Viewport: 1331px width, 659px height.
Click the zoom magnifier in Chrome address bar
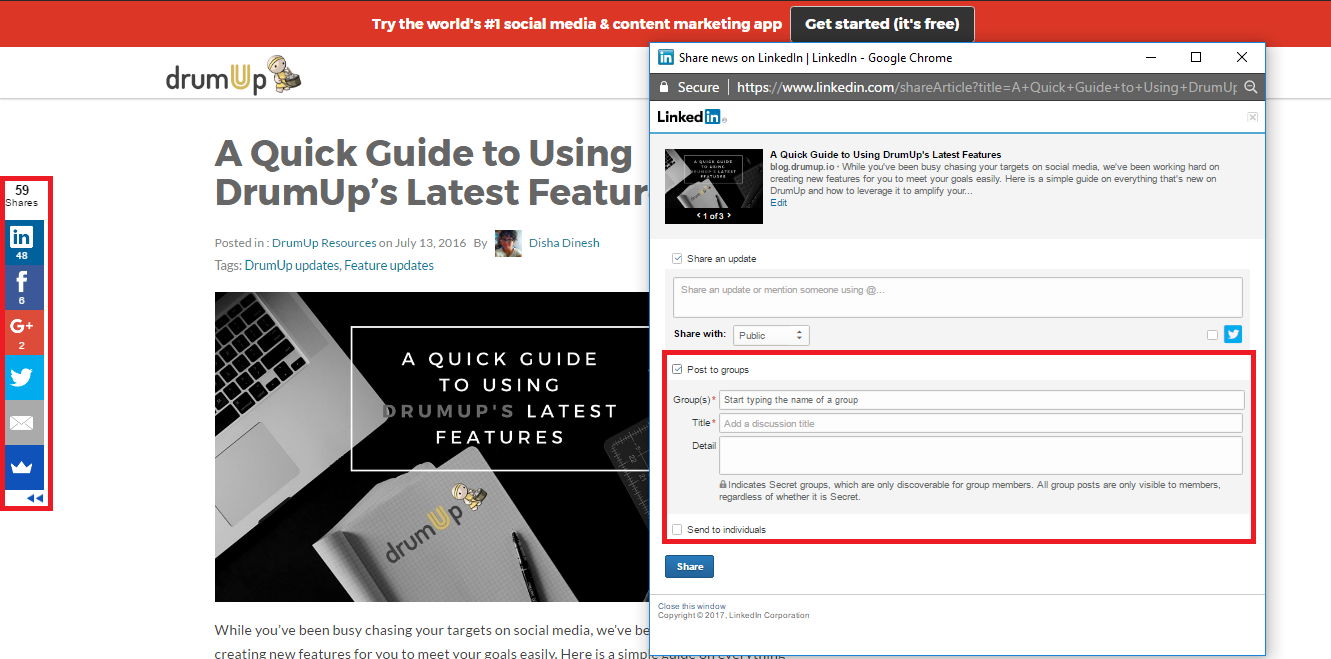click(1250, 88)
